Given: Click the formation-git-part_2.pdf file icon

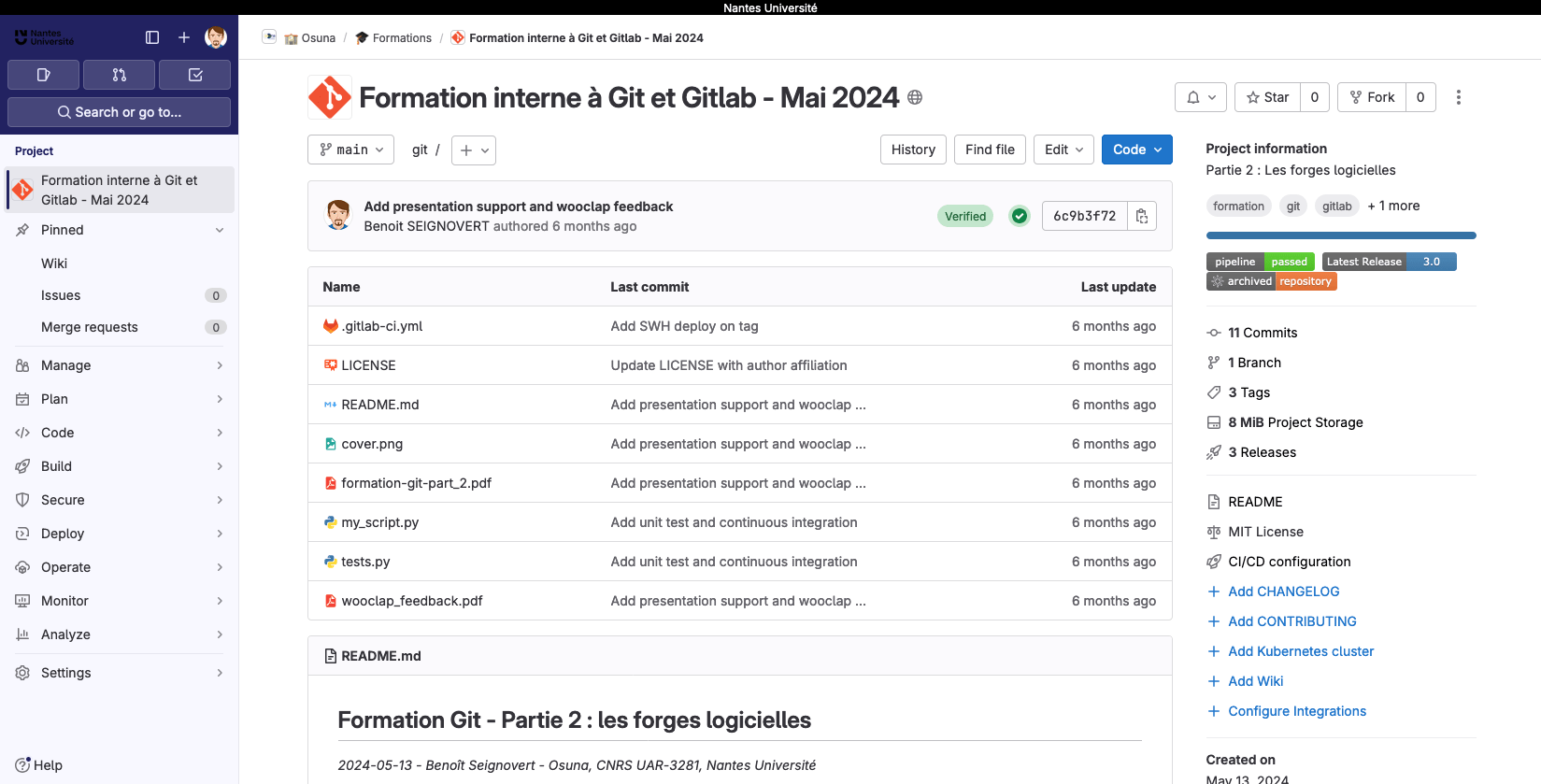Looking at the screenshot, I should point(330,483).
